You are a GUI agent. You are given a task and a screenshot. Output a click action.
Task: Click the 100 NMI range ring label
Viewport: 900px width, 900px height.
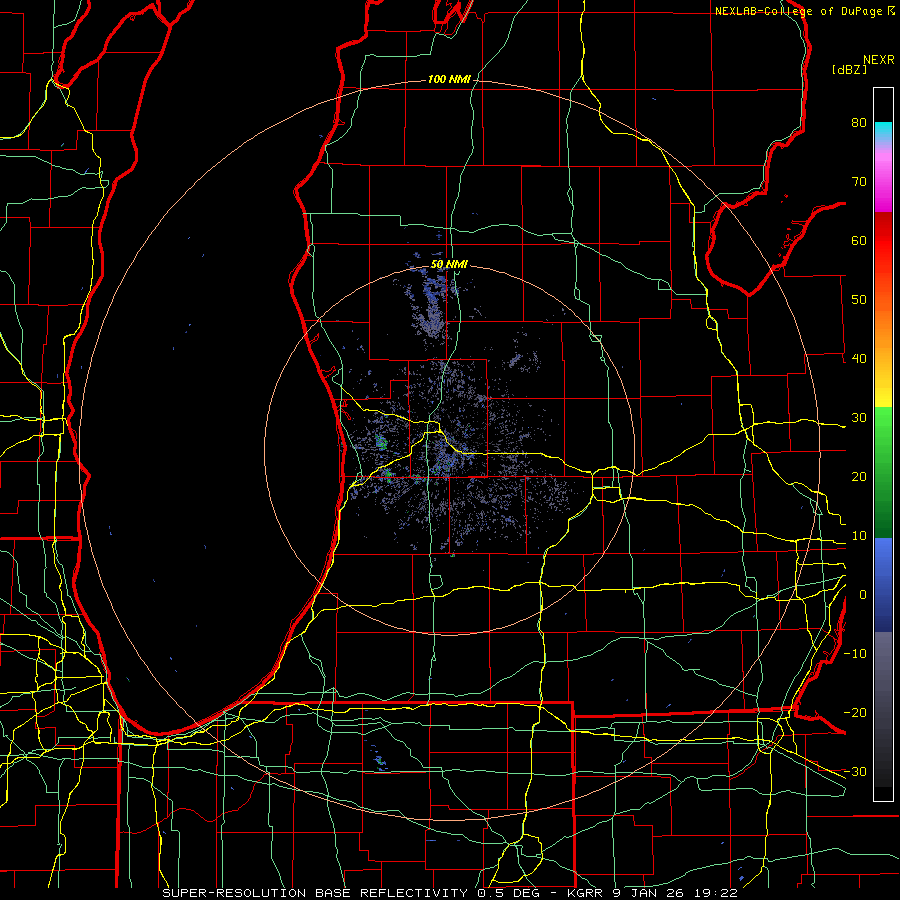pyautogui.click(x=449, y=79)
